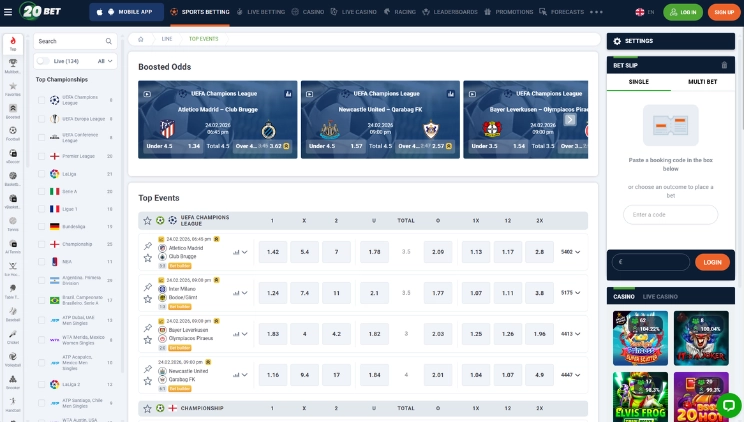The width and height of the screenshot is (744, 422).
Task: Expand market chevron in Bayer Leverkusen row
Action: click(x=245, y=334)
